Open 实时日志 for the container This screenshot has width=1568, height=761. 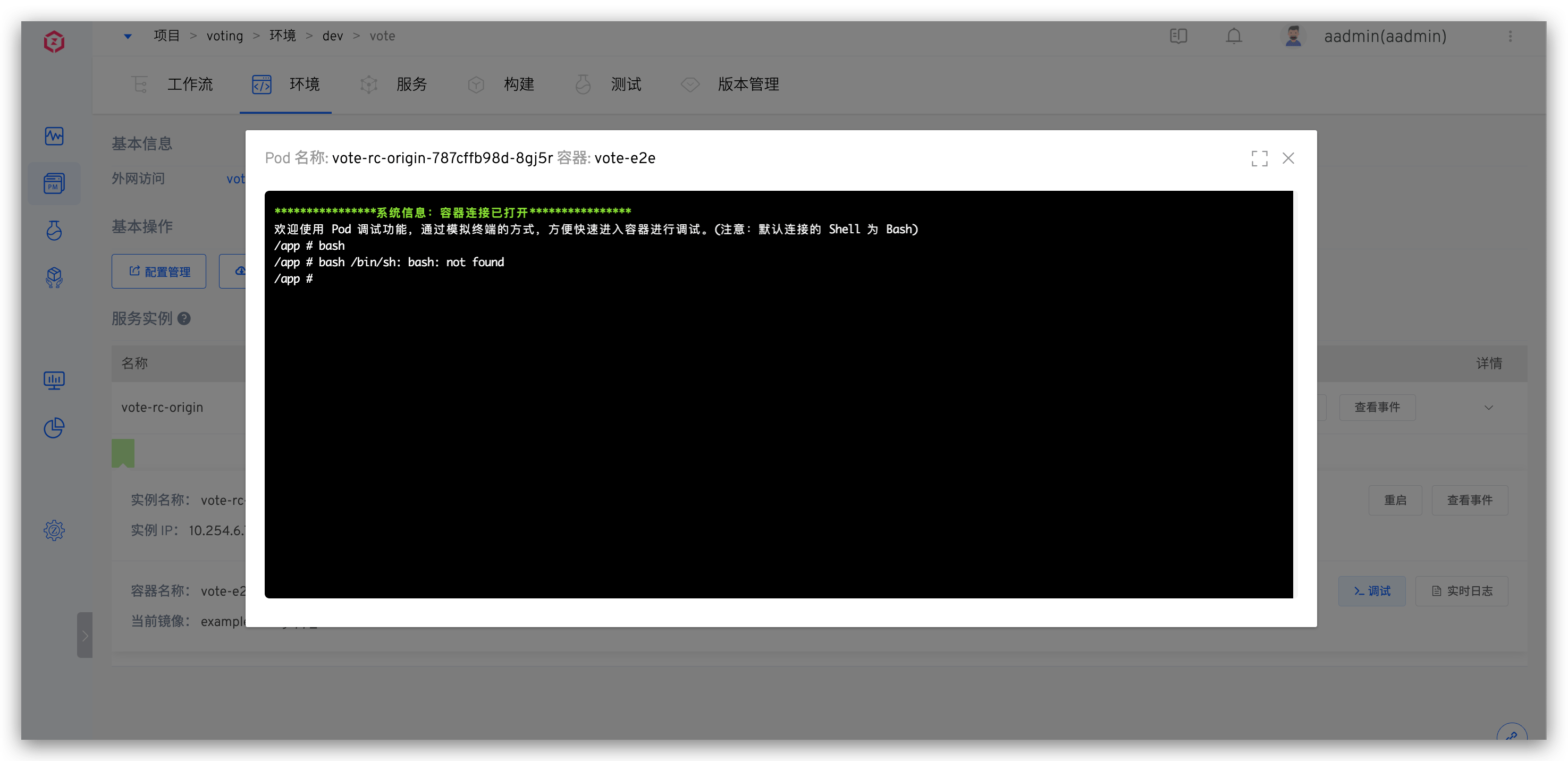coord(1462,590)
